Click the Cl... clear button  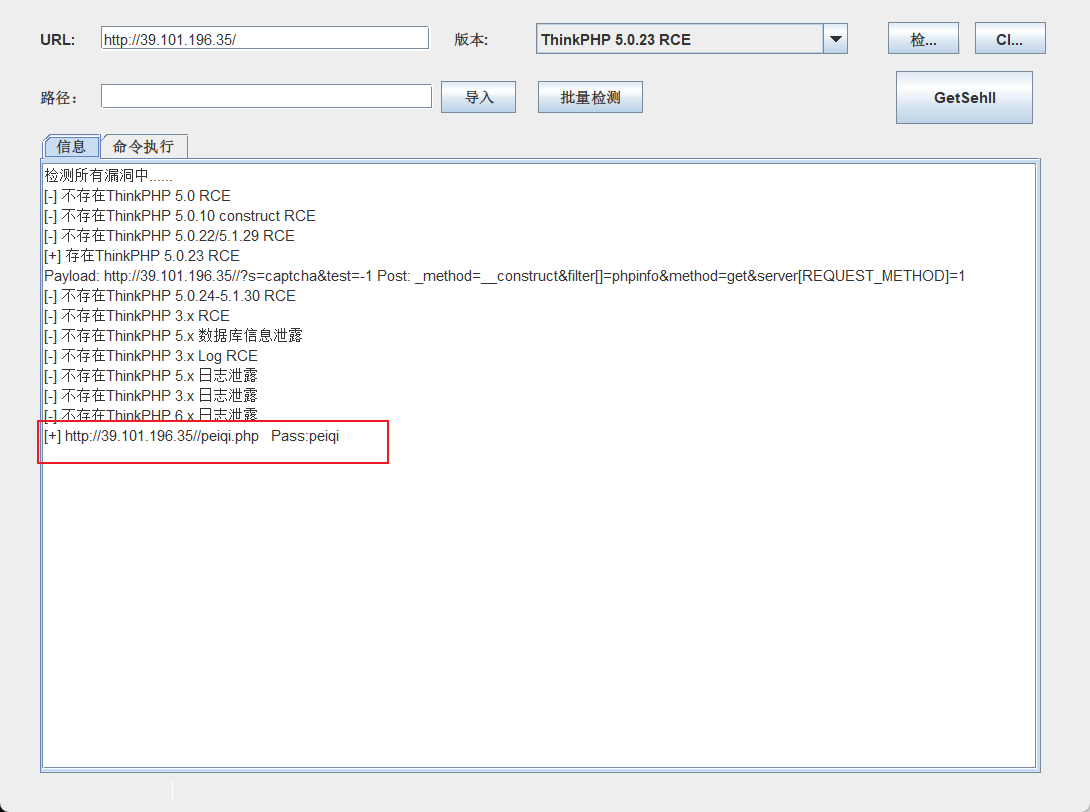(1010, 39)
